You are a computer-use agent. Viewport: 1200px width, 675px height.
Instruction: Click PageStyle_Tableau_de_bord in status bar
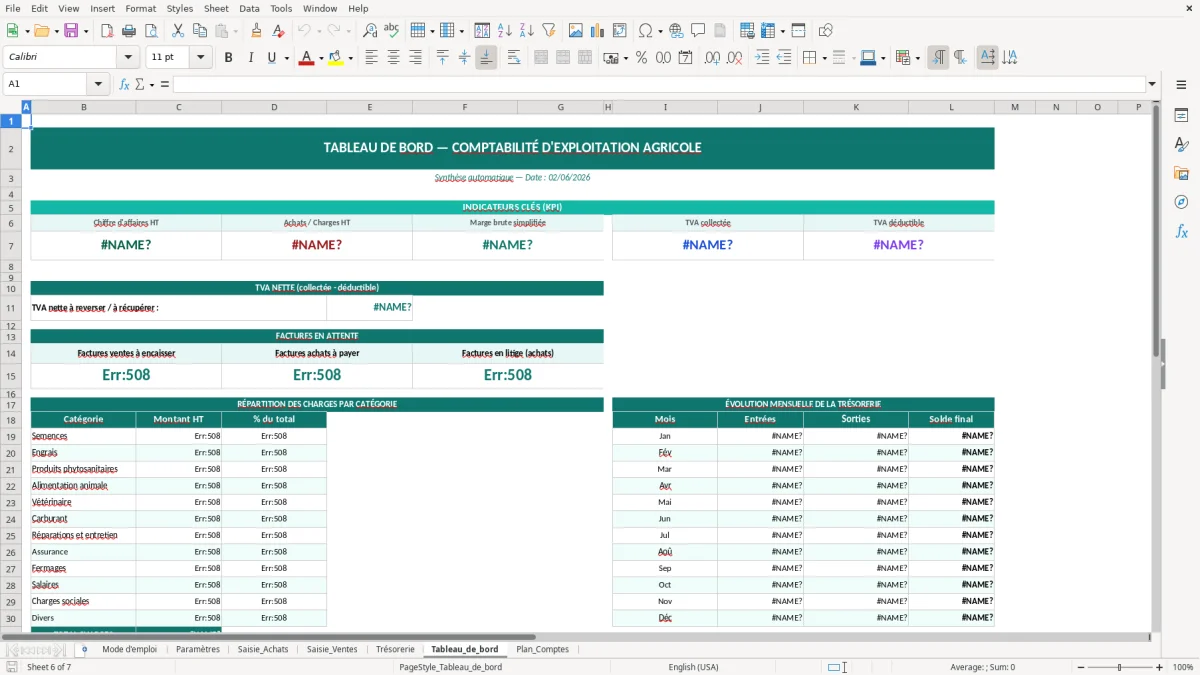(x=450, y=667)
